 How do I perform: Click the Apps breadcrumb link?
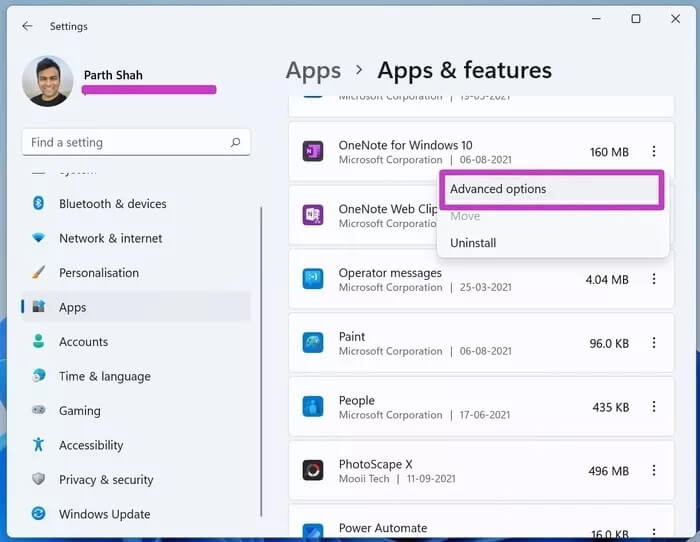(313, 71)
